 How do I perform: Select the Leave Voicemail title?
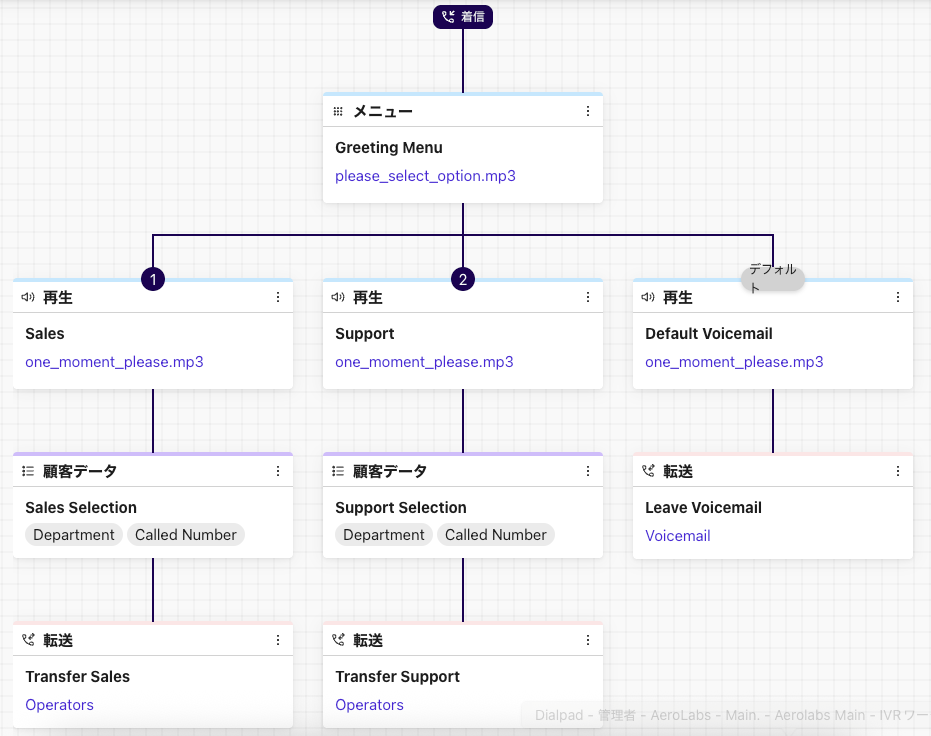click(703, 507)
